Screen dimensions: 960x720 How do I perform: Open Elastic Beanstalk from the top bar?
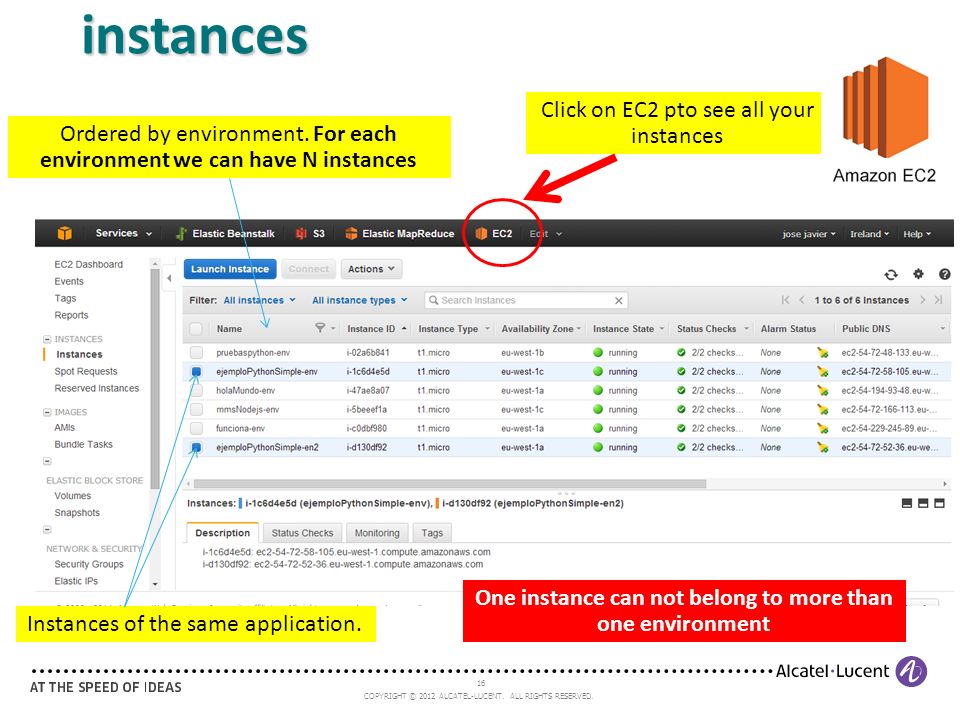[x=225, y=233]
